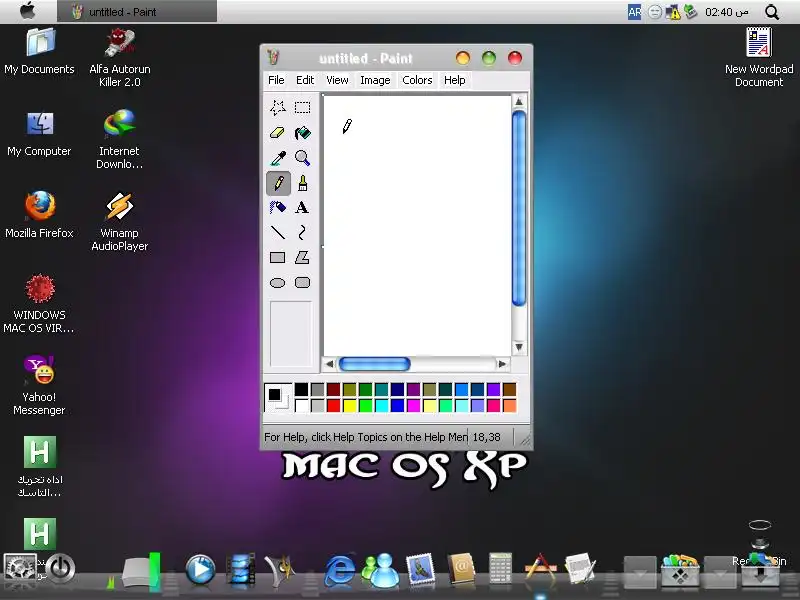Click the vertical scrollbar up arrow
800x600 pixels.
pos(519,102)
